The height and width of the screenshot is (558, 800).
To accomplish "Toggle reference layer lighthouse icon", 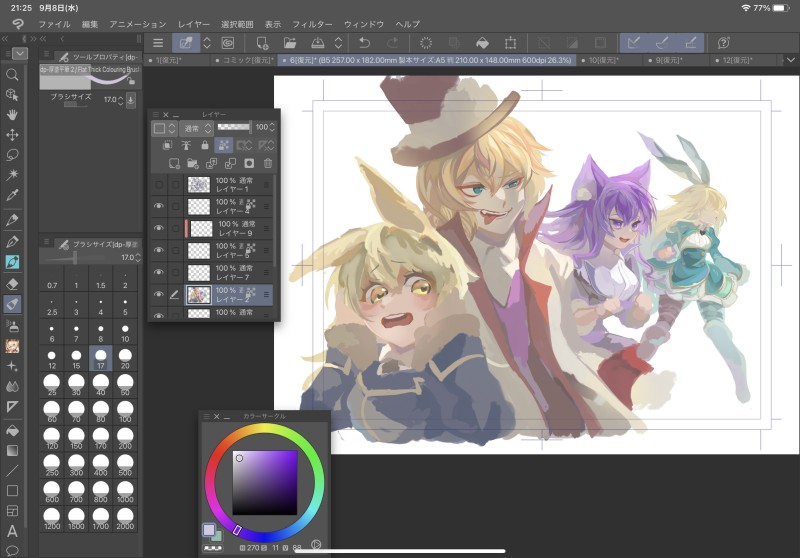I will (186, 145).
